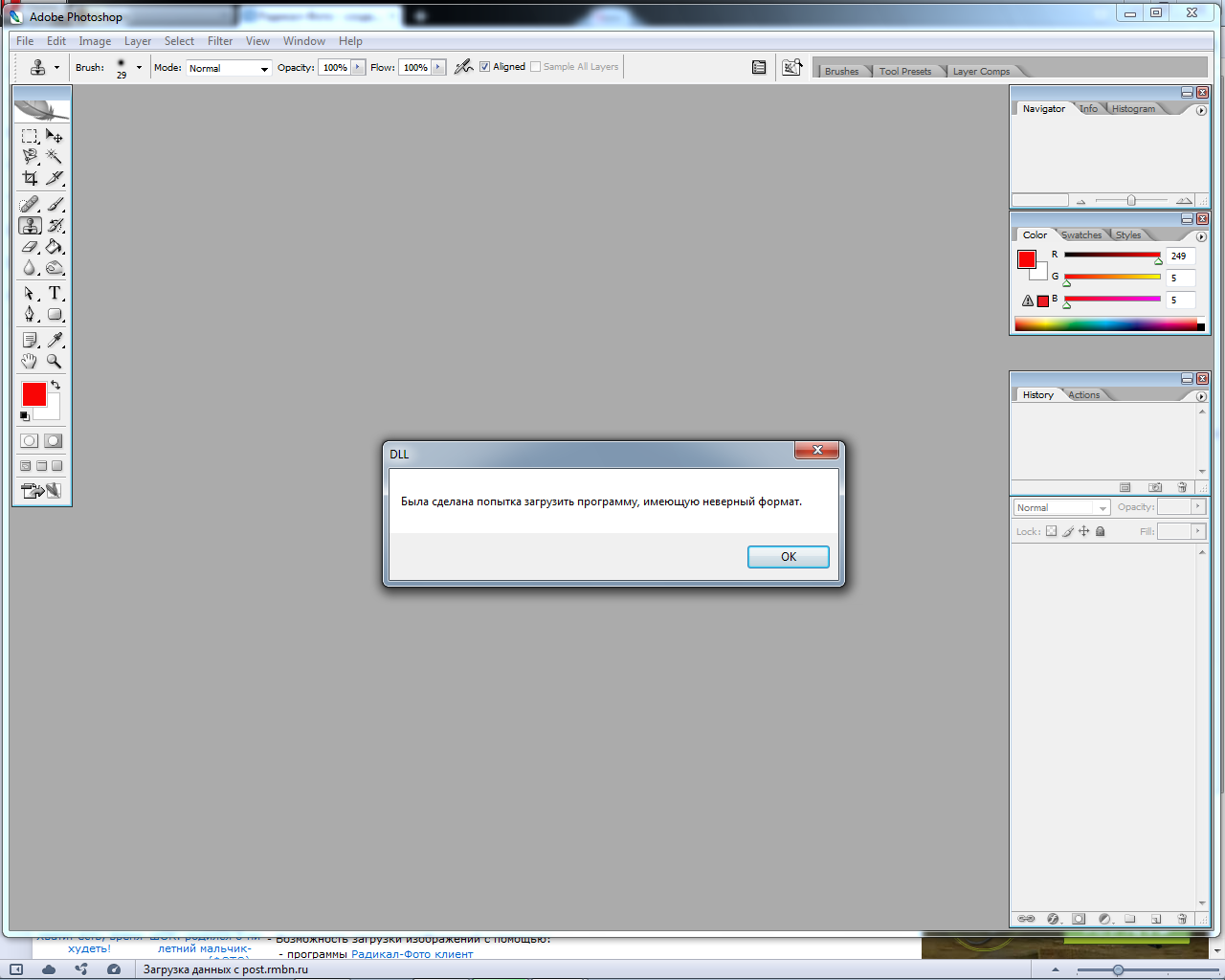Select the Path Selection tool

click(30, 293)
